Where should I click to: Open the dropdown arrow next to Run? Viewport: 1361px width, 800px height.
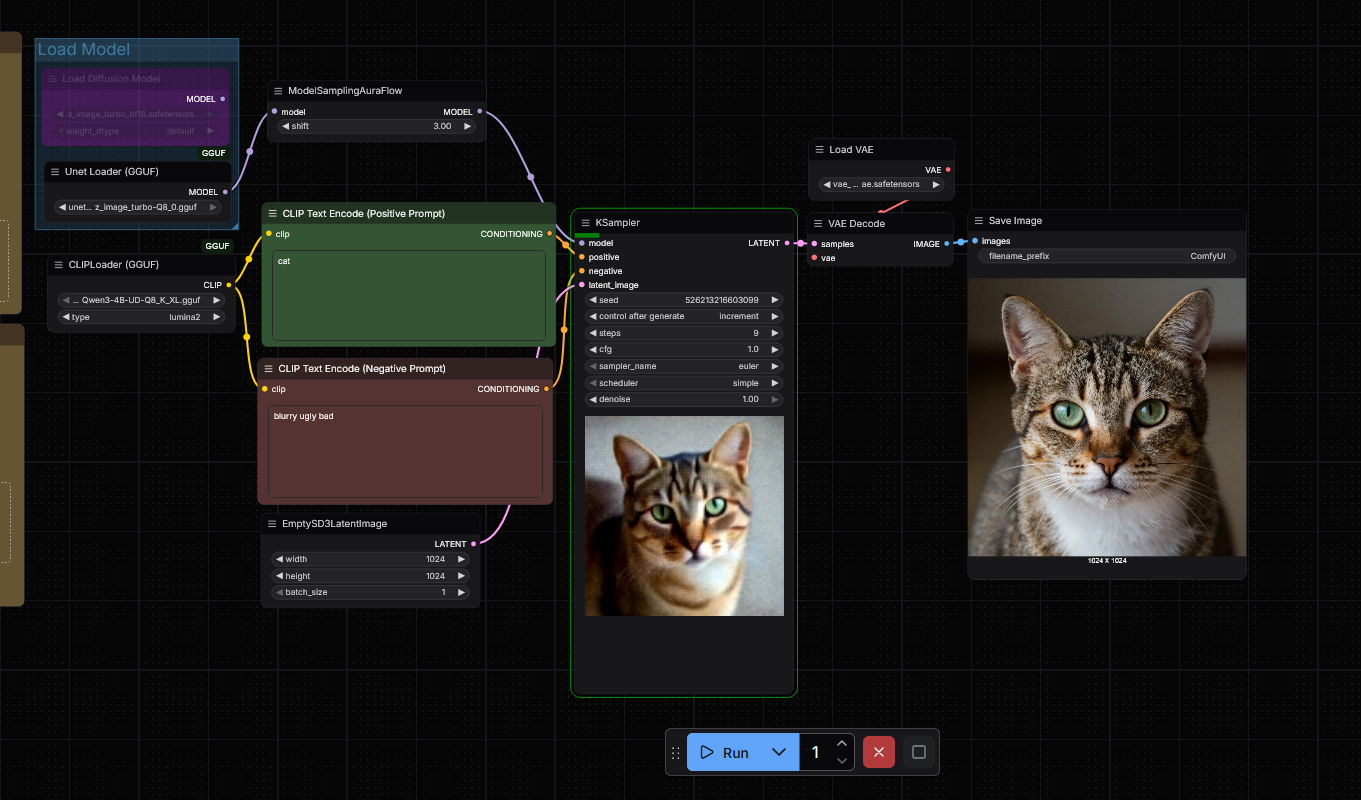point(779,752)
